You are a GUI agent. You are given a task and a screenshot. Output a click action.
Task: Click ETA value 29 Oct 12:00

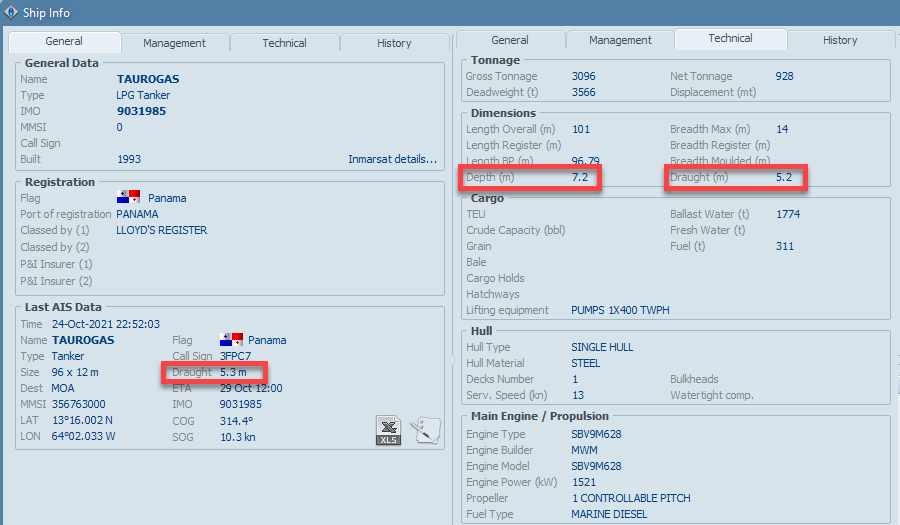click(x=251, y=388)
